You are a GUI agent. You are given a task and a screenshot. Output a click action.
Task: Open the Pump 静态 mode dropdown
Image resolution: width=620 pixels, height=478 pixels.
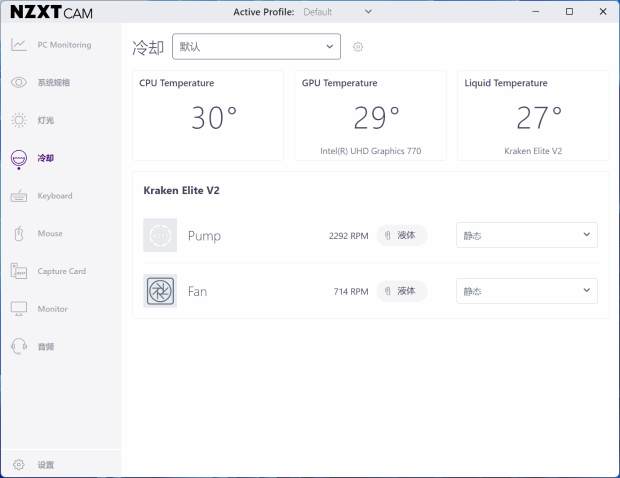(x=527, y=235)
